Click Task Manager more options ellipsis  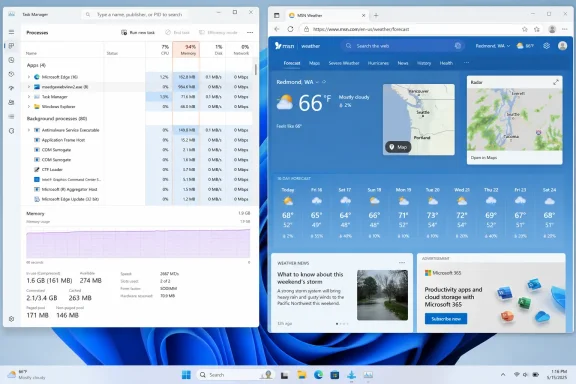point(250,33)
